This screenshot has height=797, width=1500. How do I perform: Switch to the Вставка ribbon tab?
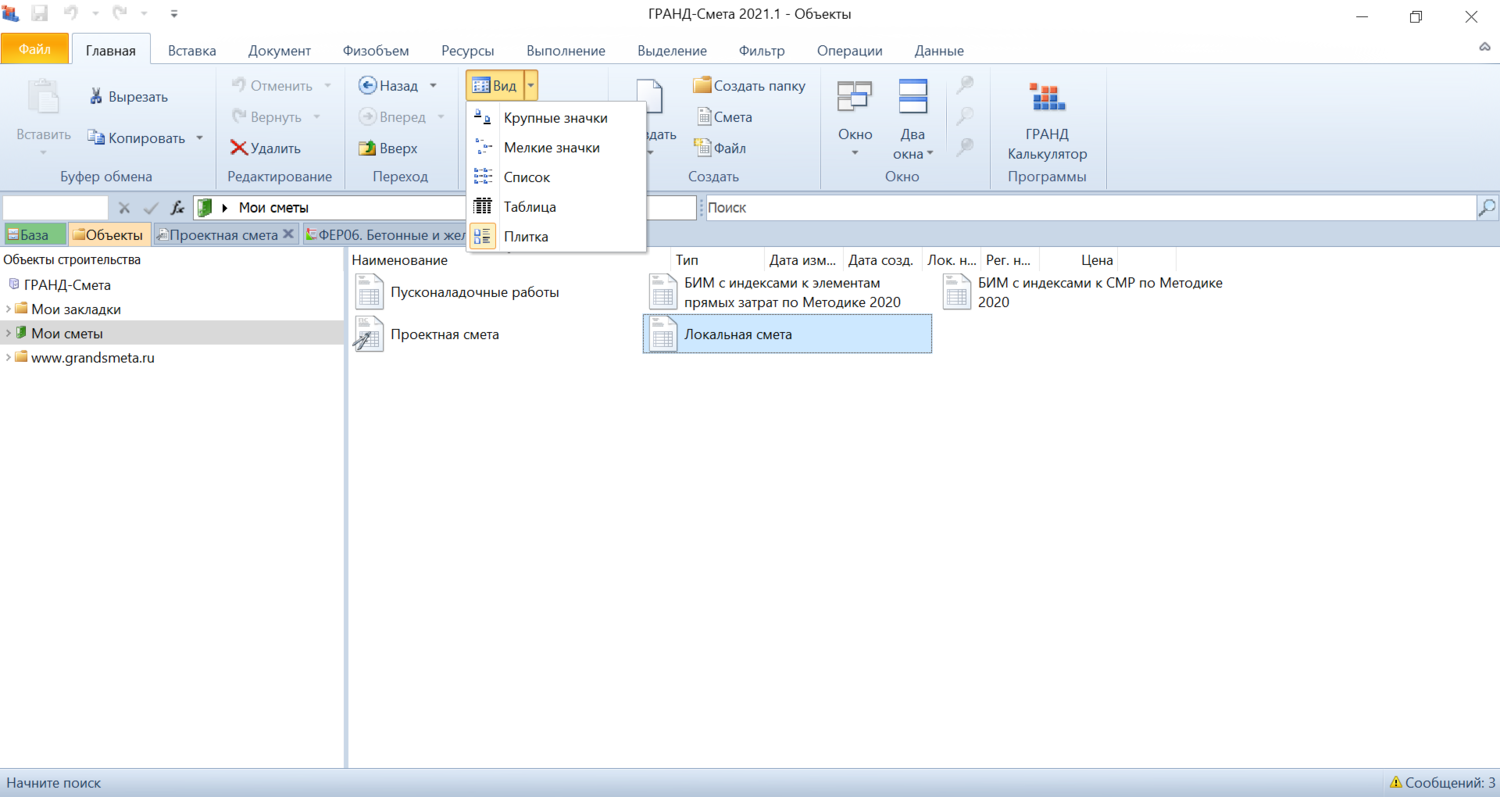point(192,50)
